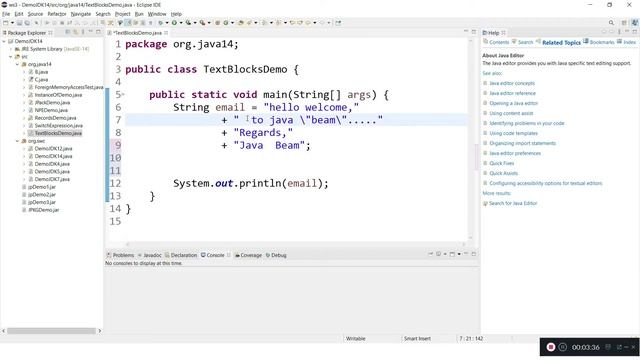
Task: Minimize the editor area
Action: click(x=466, y=31)
